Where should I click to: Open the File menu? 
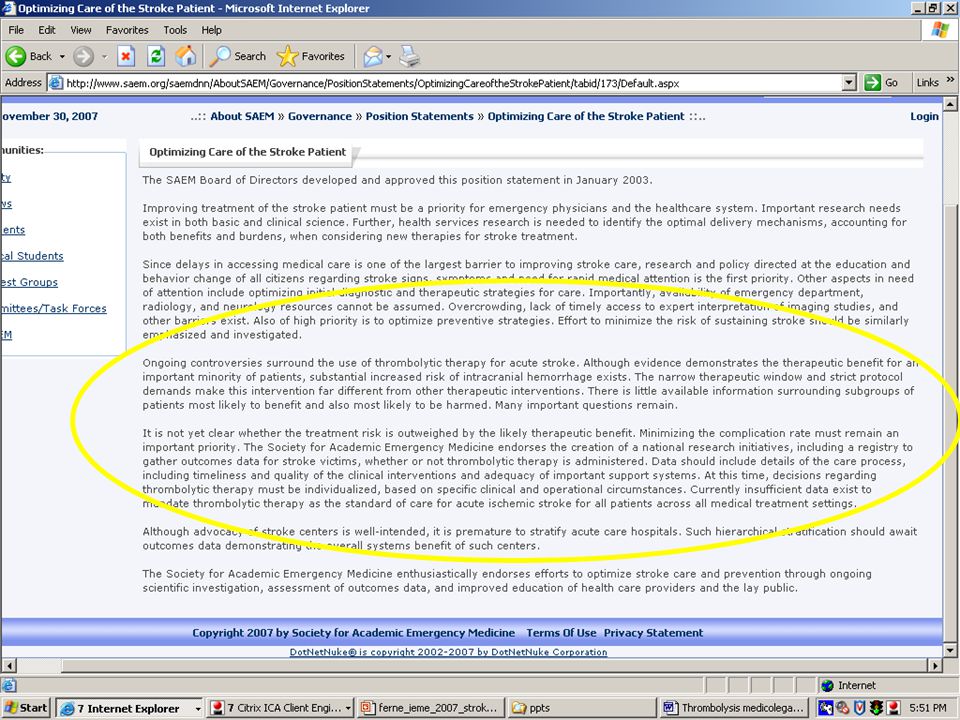(16, 30)
